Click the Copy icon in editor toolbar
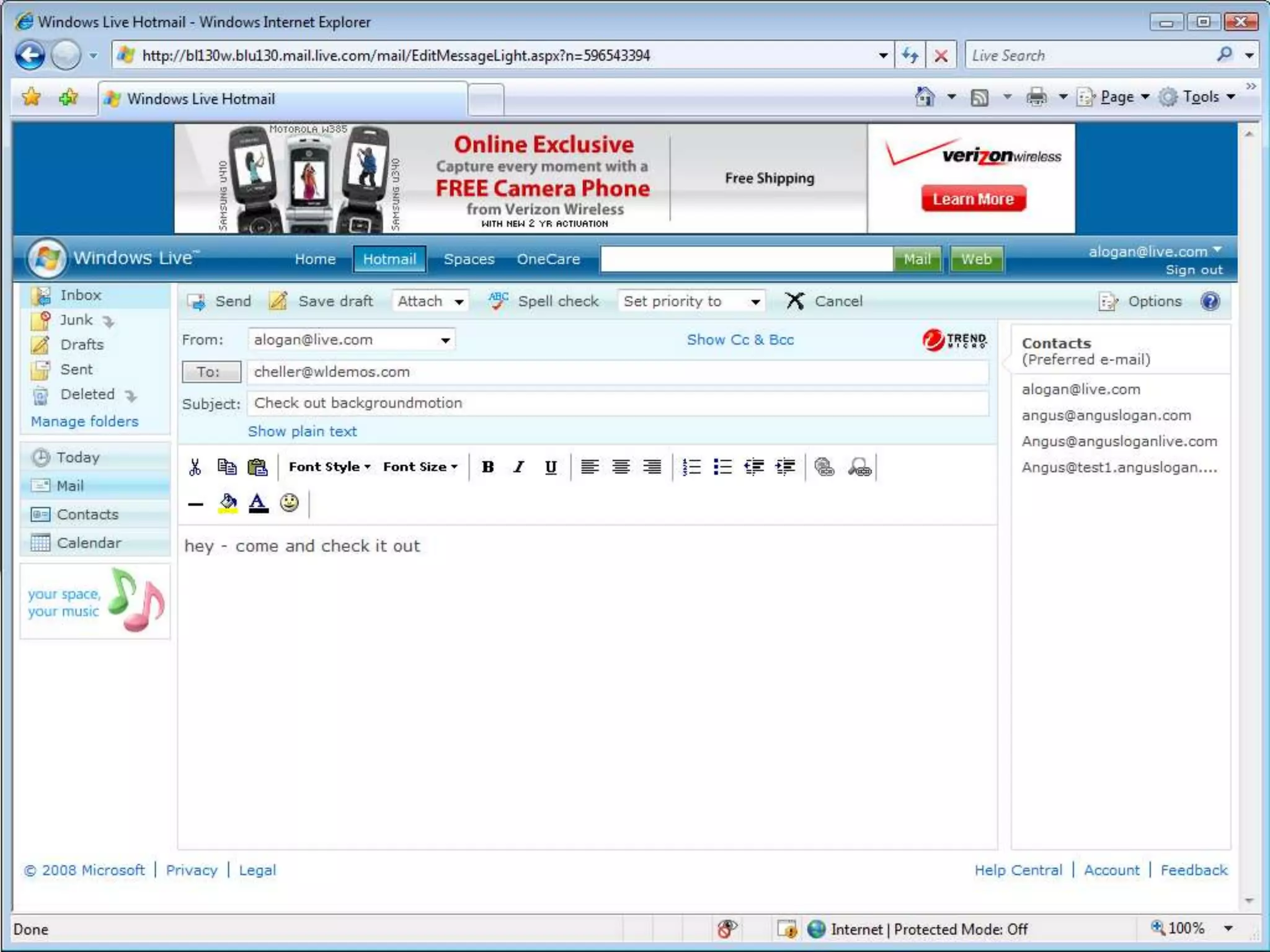The width and height of the screenshot is (1270, 952). click(x=227, y=467)
